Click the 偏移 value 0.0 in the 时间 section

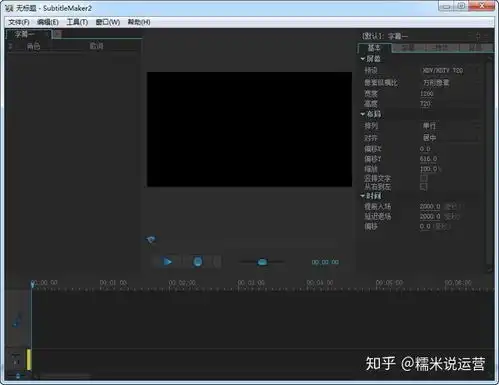point(425,226)
